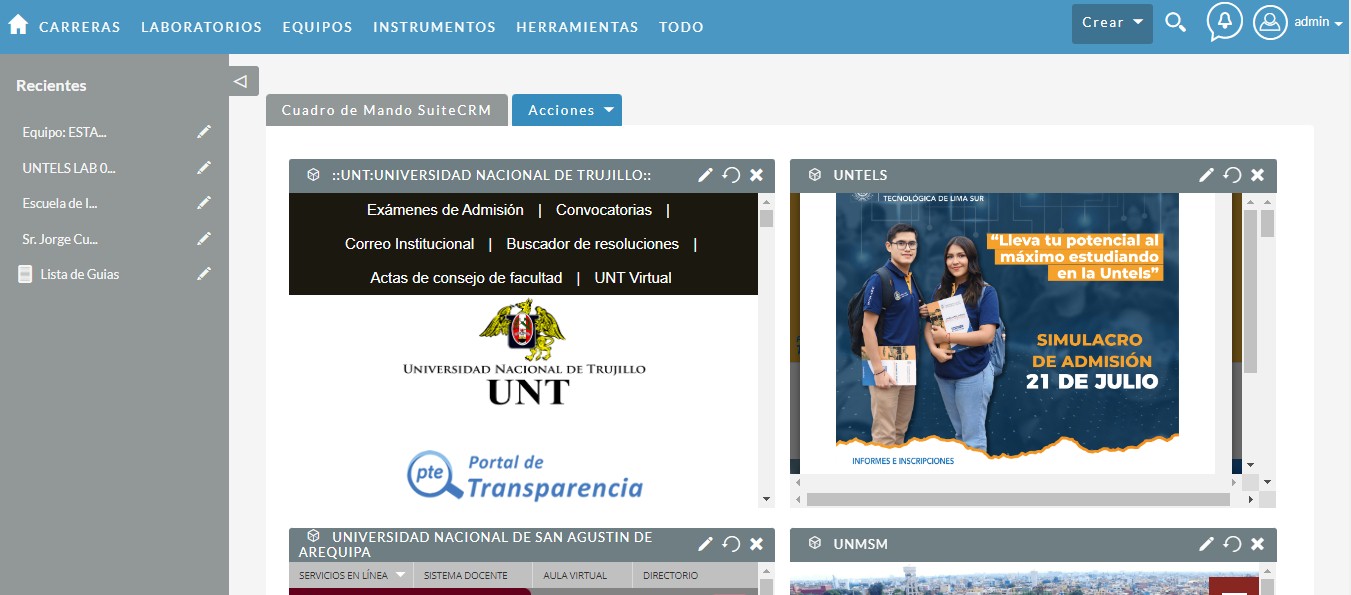
Task: Click the UNT Virtual link
Action: [633, 278]
